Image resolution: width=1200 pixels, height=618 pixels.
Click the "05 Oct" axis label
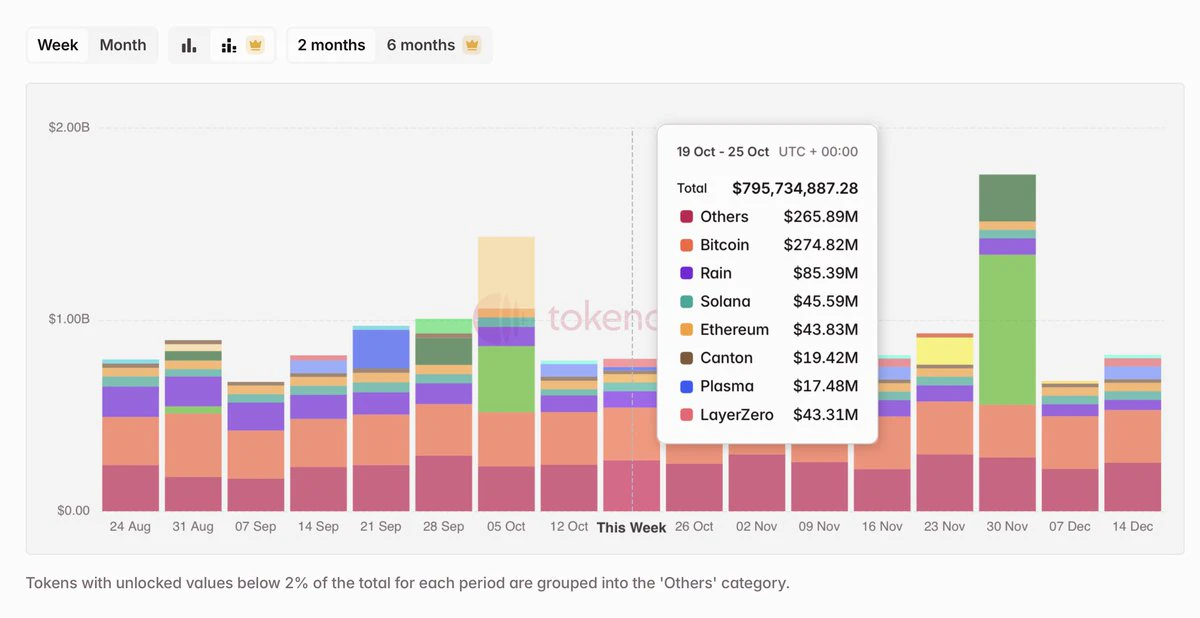click(x=506, y=526)
